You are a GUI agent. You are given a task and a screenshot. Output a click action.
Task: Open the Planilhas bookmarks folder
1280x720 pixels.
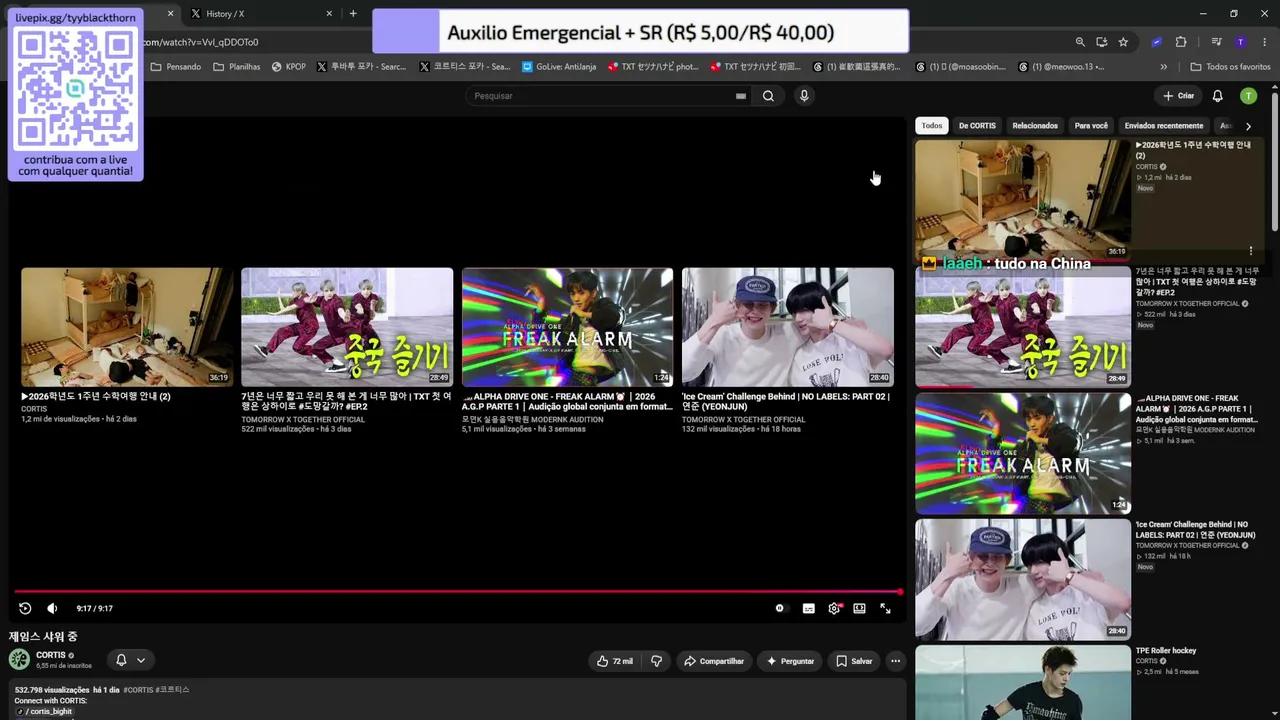pos(237,67)
